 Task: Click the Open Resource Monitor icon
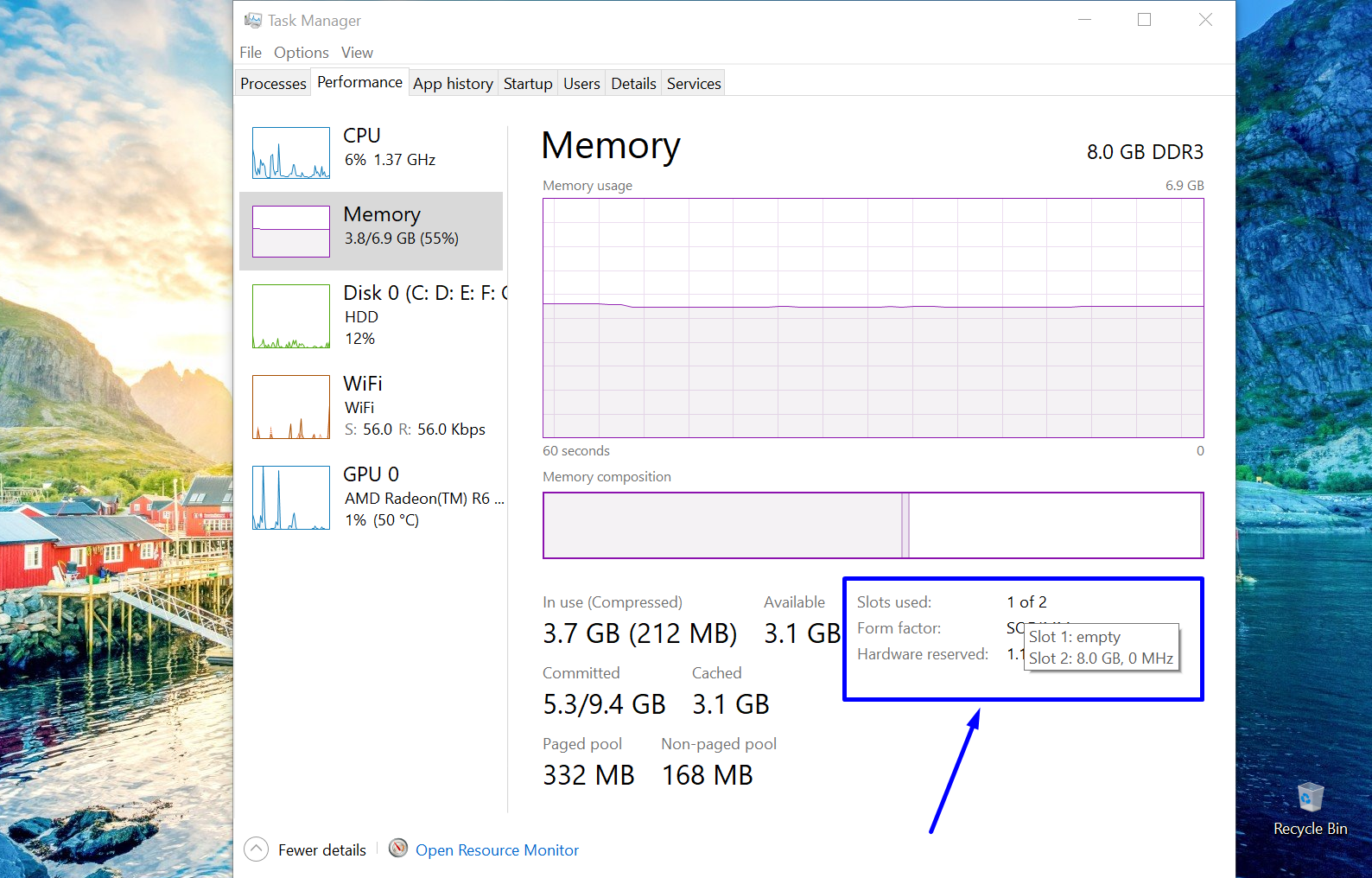pos(398,849)
